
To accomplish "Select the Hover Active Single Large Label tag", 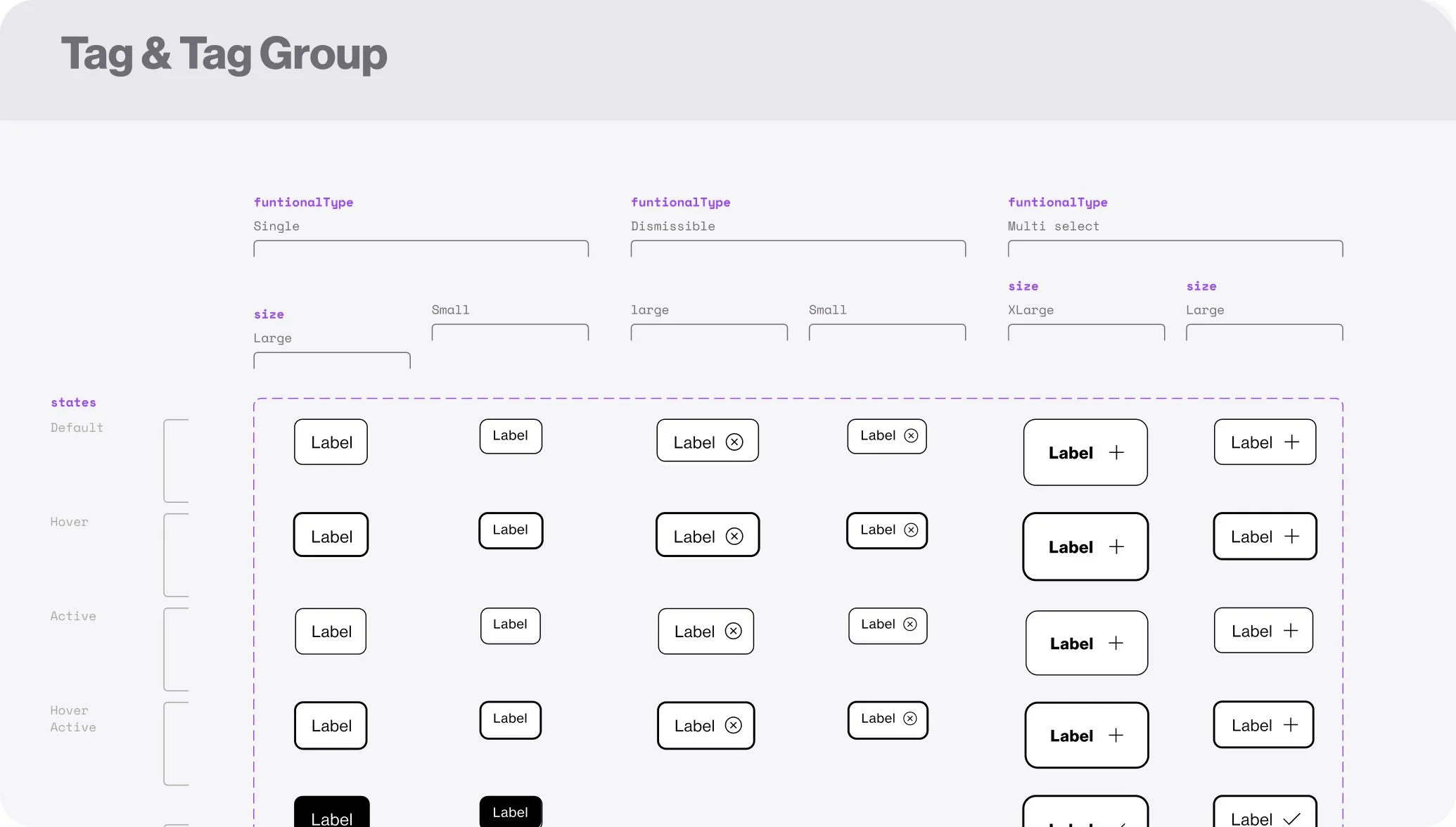I will [331, 726].
